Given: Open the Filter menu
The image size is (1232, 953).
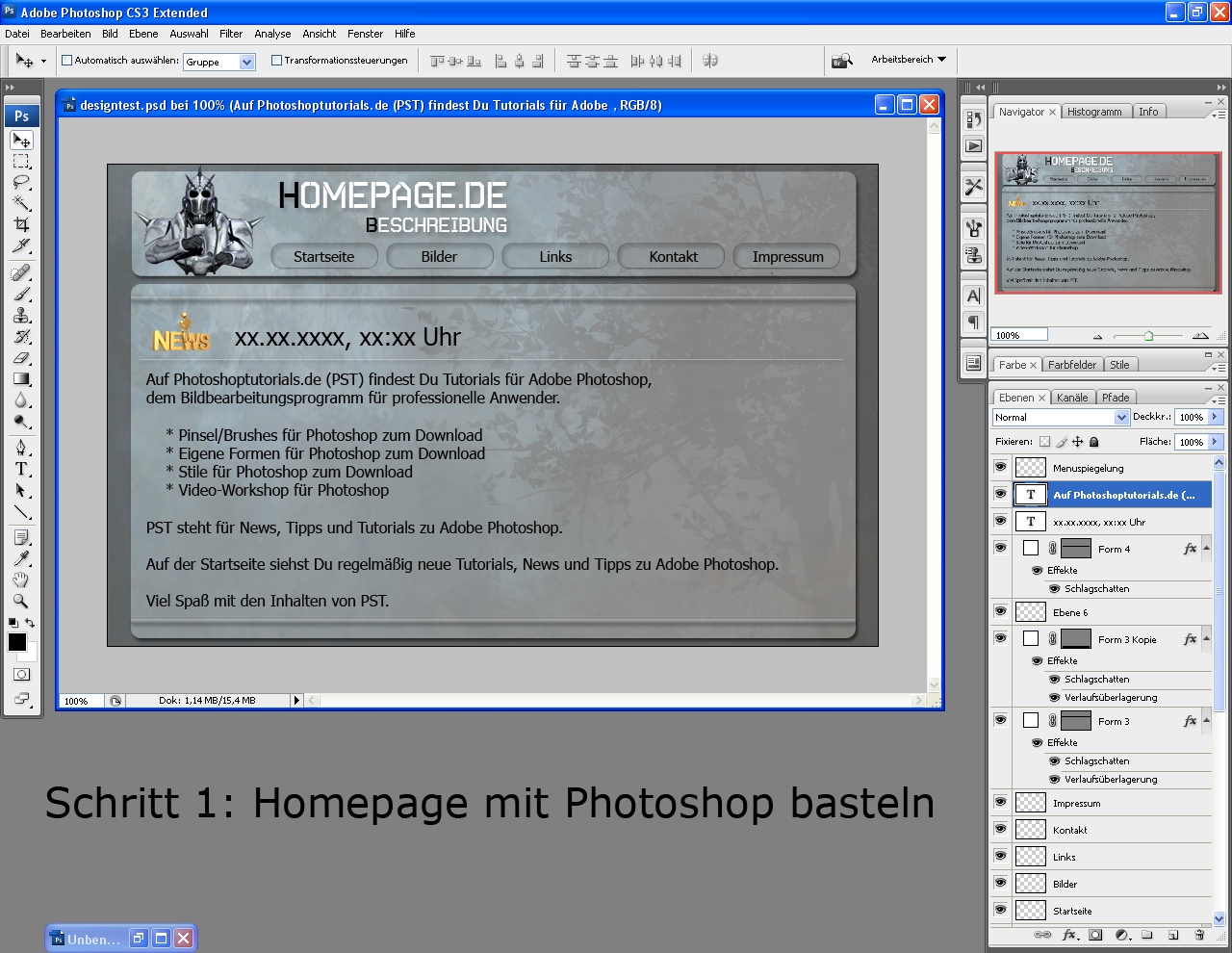Looking at the screenshot, I should coord(231,34).
